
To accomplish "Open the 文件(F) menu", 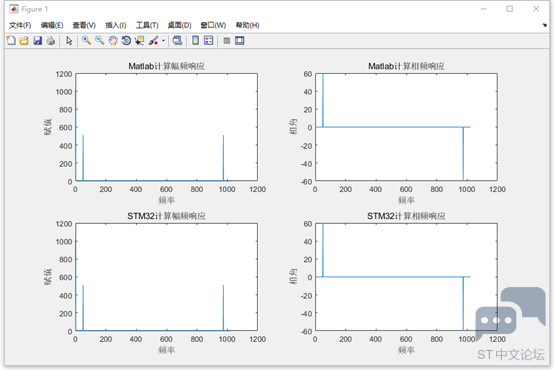I will [x=20, y=25].
